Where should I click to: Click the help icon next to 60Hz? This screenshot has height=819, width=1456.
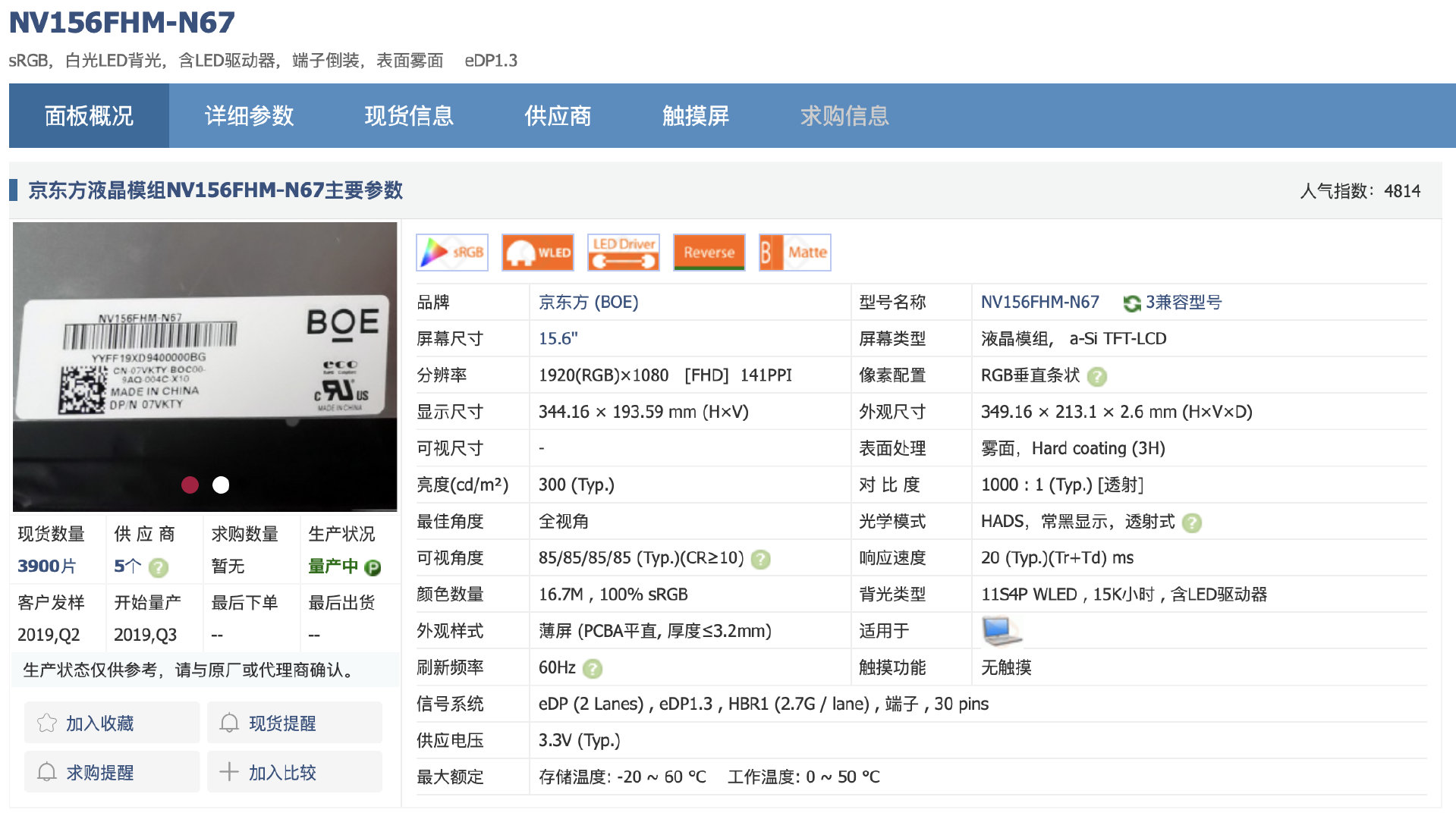click(x=593, y=668)
